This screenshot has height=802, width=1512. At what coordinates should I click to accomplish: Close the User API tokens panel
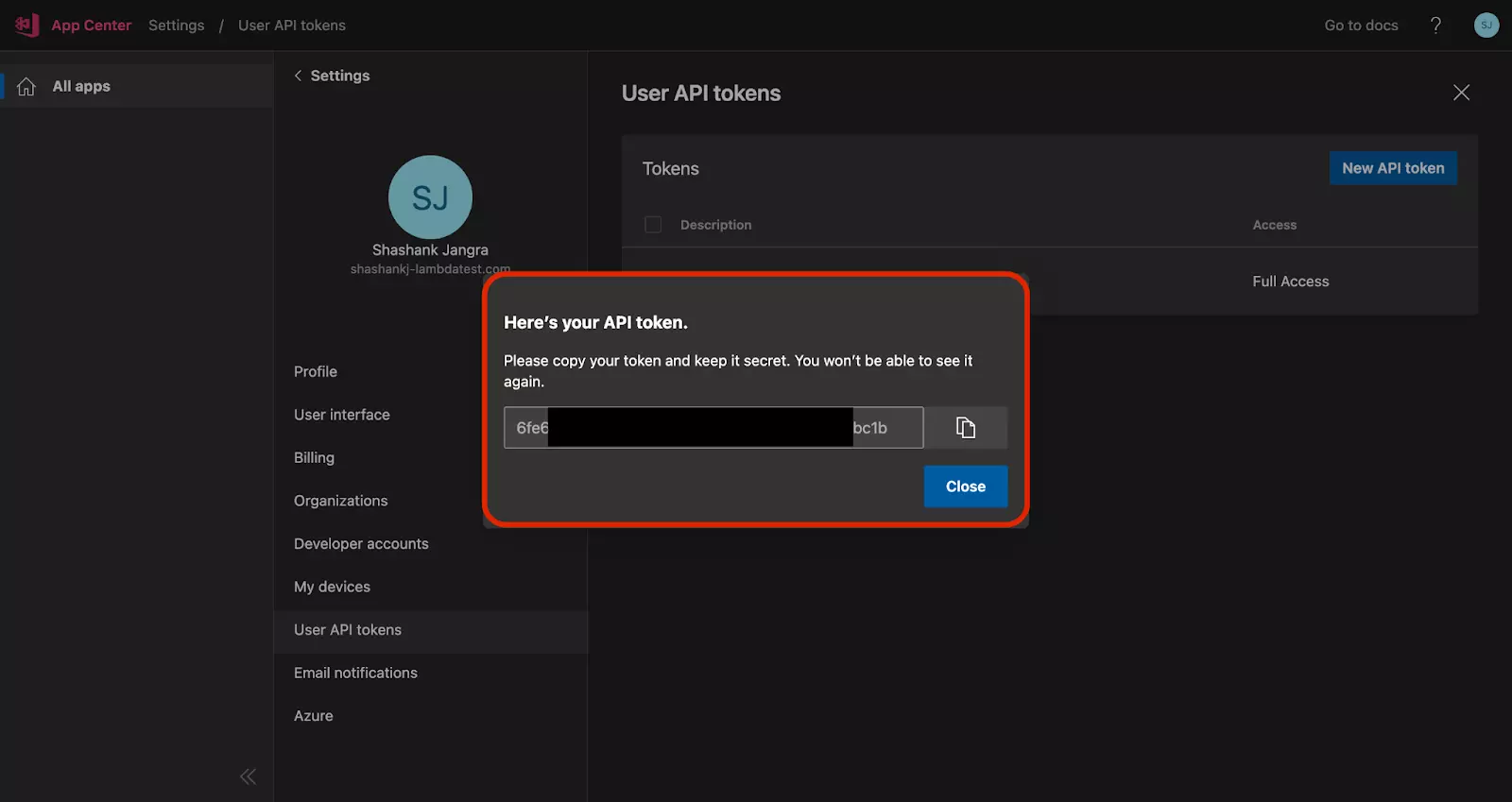(x=1461, y=93)
